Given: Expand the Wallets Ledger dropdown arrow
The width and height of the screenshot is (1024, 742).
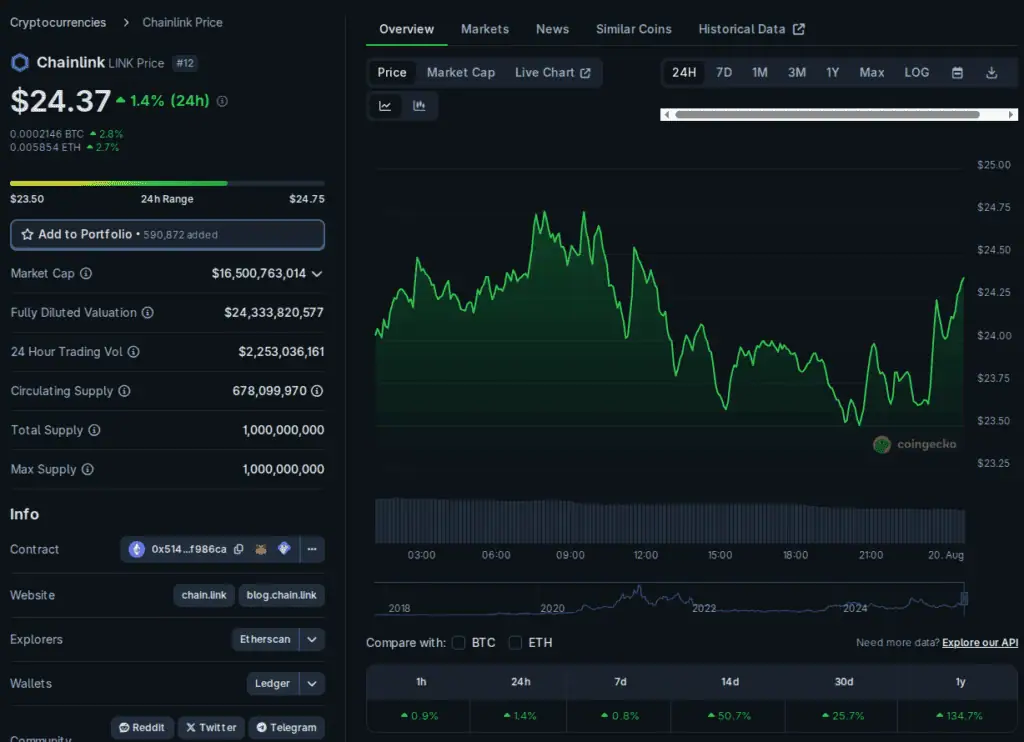Looking at the screenshot, I should (x=312, y=684).
